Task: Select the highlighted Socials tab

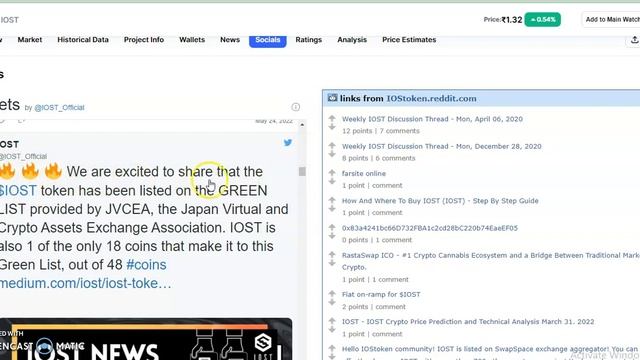Action: (268, 40)
